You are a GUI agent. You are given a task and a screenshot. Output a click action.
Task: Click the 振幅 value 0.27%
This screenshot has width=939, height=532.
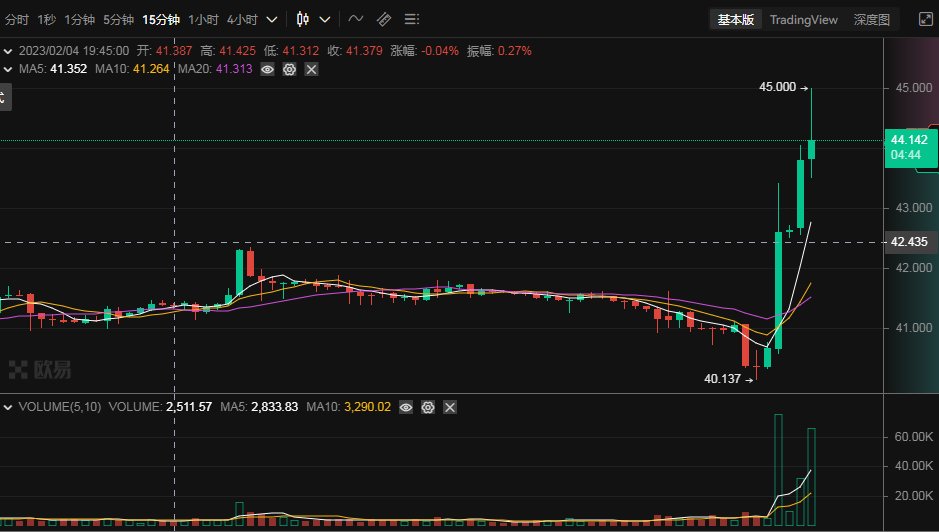(x=514, y=51)
